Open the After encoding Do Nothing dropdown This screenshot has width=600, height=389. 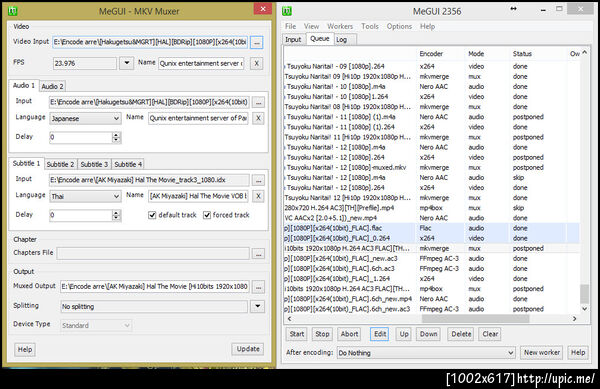coord(426,353)
